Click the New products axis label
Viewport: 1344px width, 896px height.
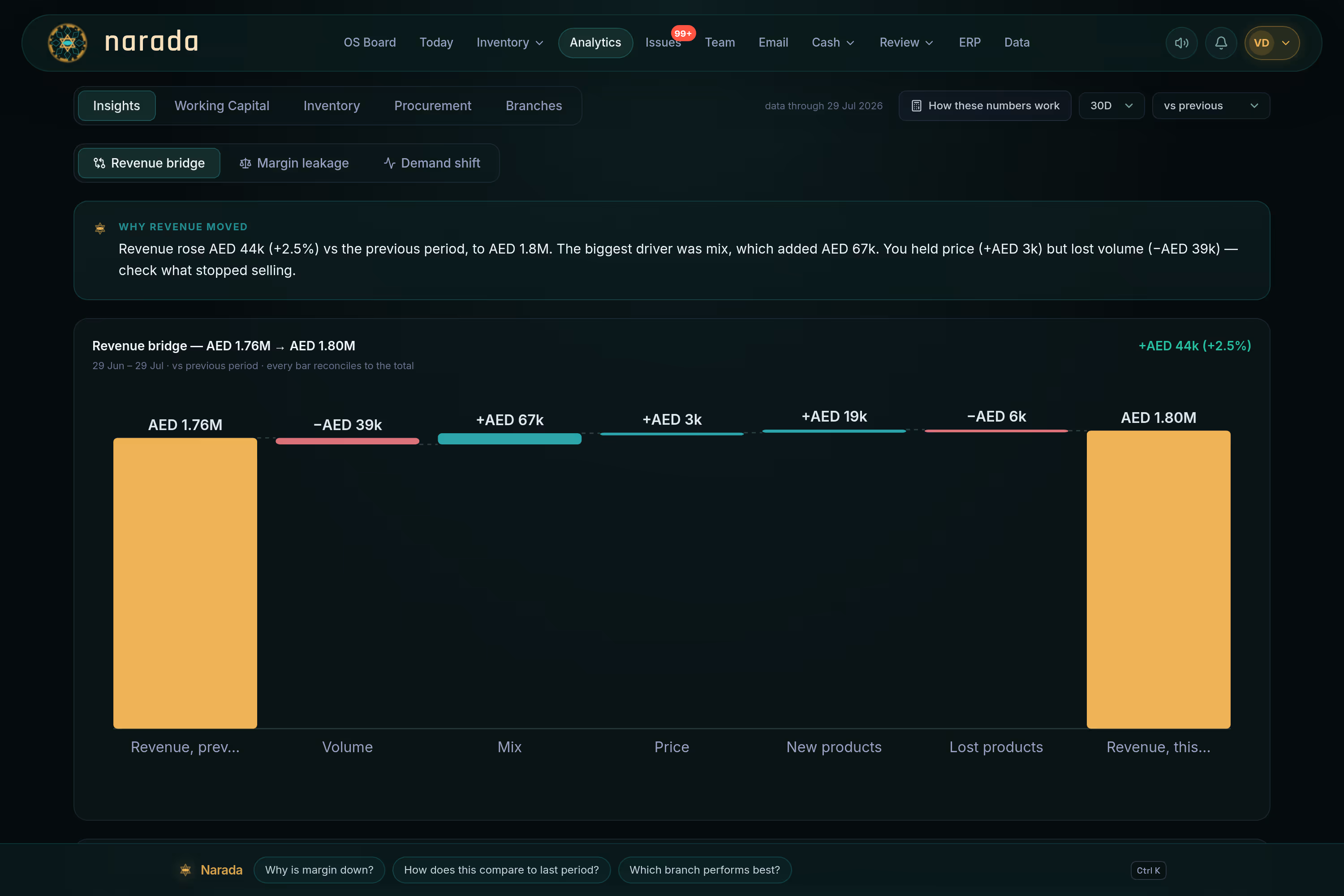(x=834, y=747)
